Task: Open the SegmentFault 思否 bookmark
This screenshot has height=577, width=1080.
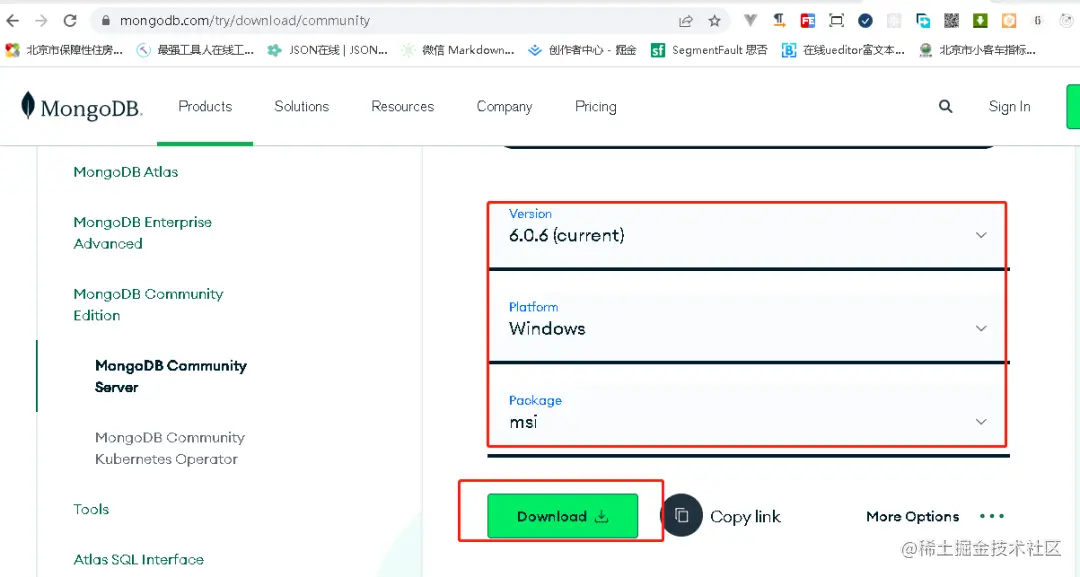Action: coord(709,50)
